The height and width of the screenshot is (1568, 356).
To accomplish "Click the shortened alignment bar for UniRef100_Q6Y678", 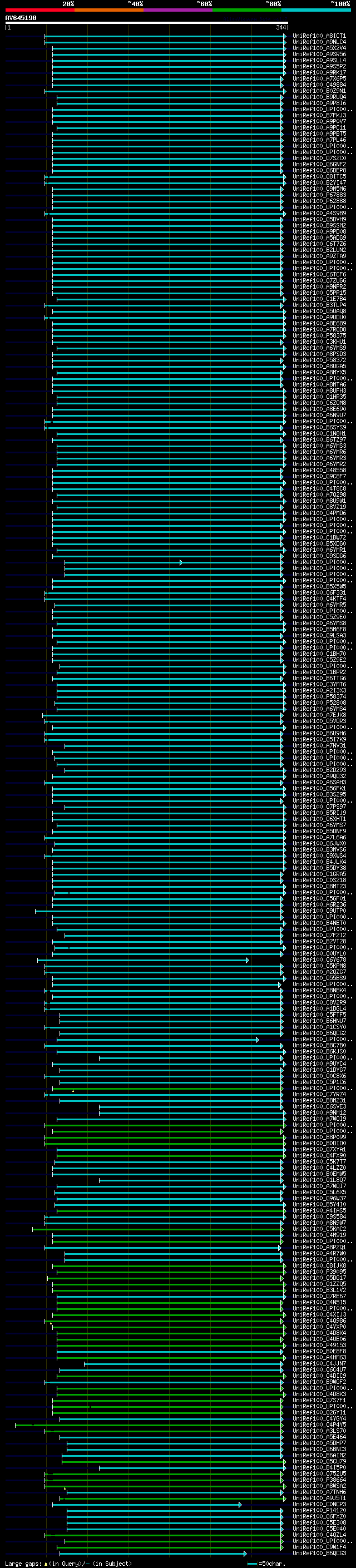I will pyautogui.click(x=143, y=961).
